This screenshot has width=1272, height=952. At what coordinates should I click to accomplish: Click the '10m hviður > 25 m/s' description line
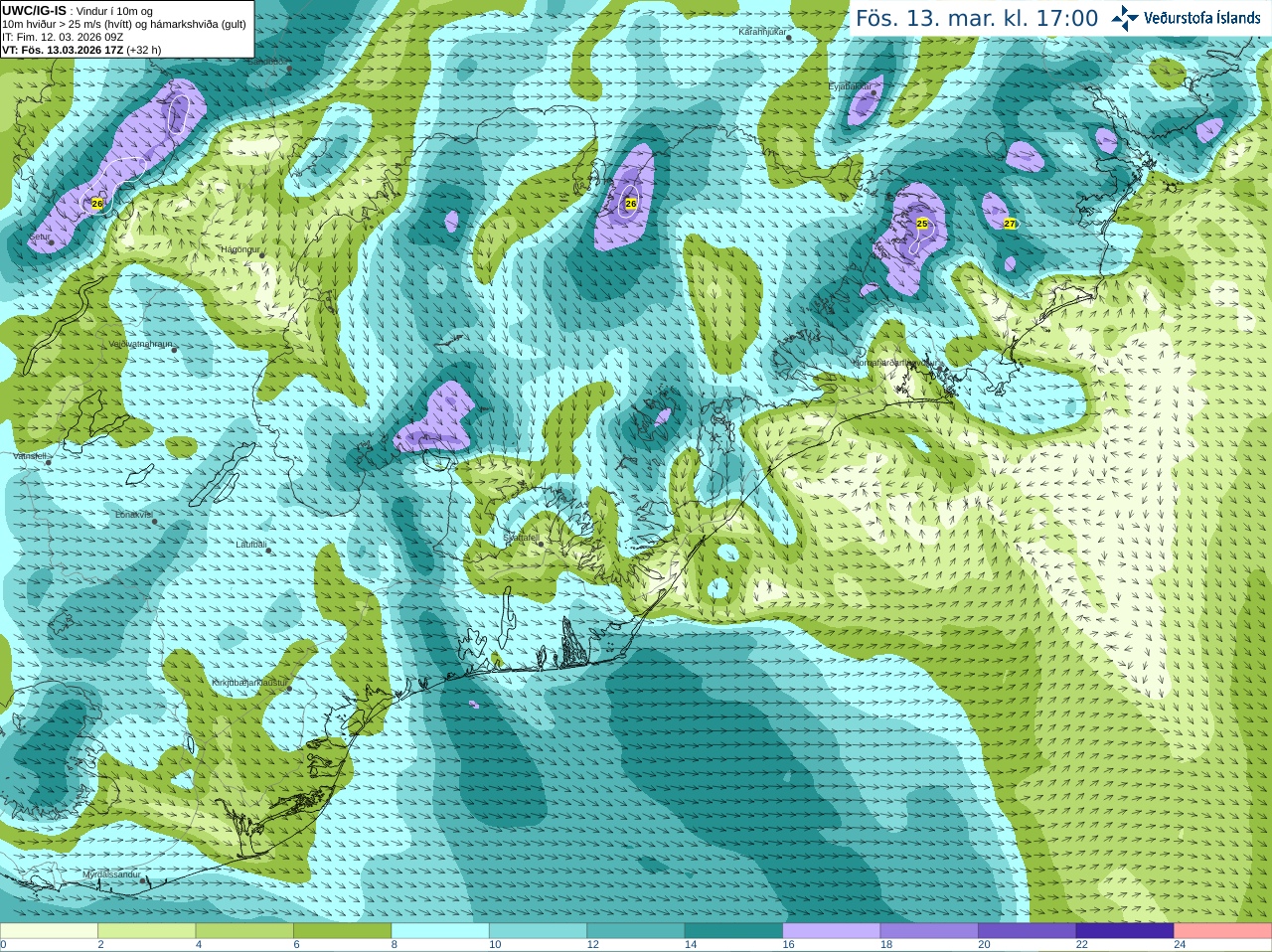coord(123,24)
